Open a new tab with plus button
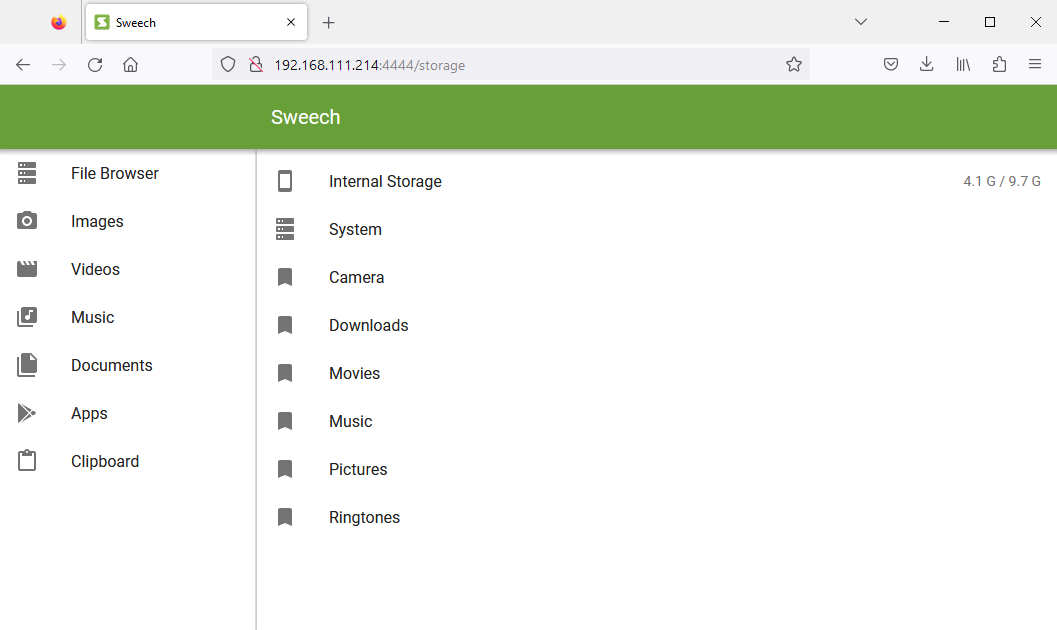 tap(328, 22)
